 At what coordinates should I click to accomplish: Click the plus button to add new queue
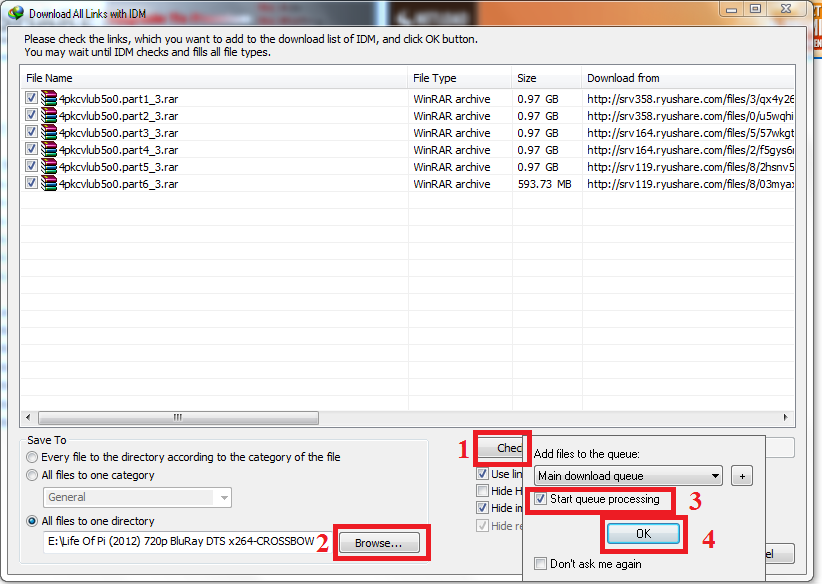tap(742, 476)
